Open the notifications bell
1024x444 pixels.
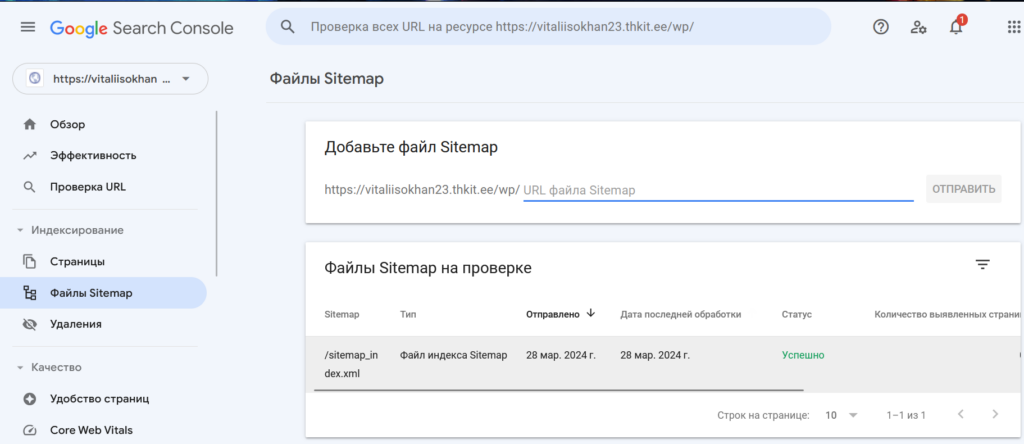tap(956, 27)
